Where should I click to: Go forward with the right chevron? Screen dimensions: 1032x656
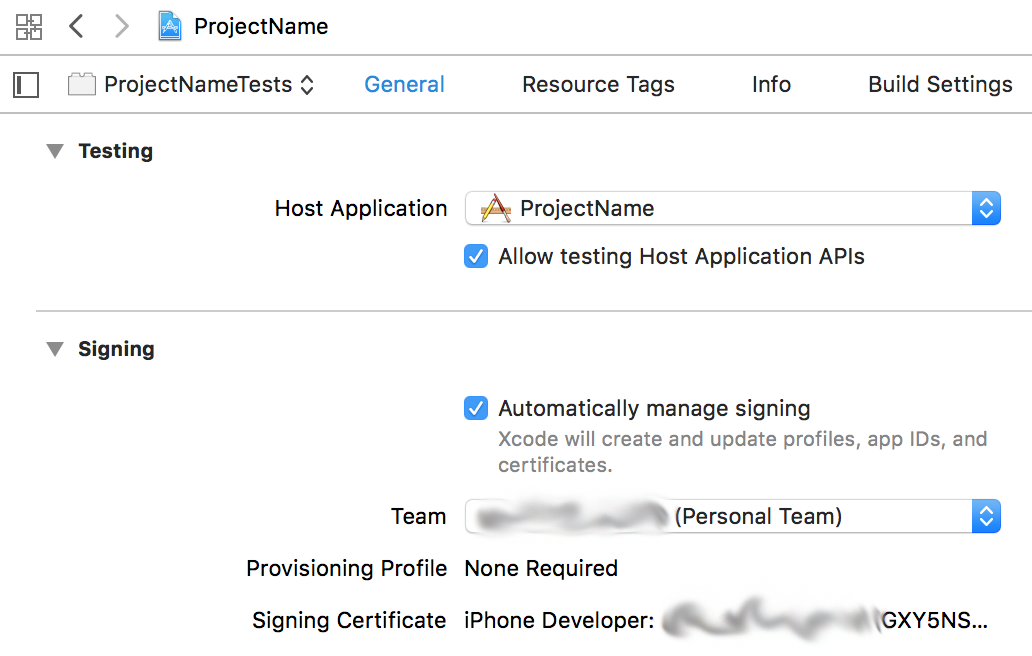[x=122, y=26]
